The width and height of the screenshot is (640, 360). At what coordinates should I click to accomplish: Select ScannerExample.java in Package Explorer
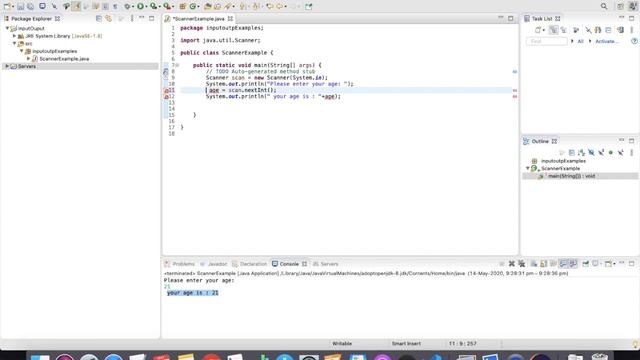click(x=64, y=59)
